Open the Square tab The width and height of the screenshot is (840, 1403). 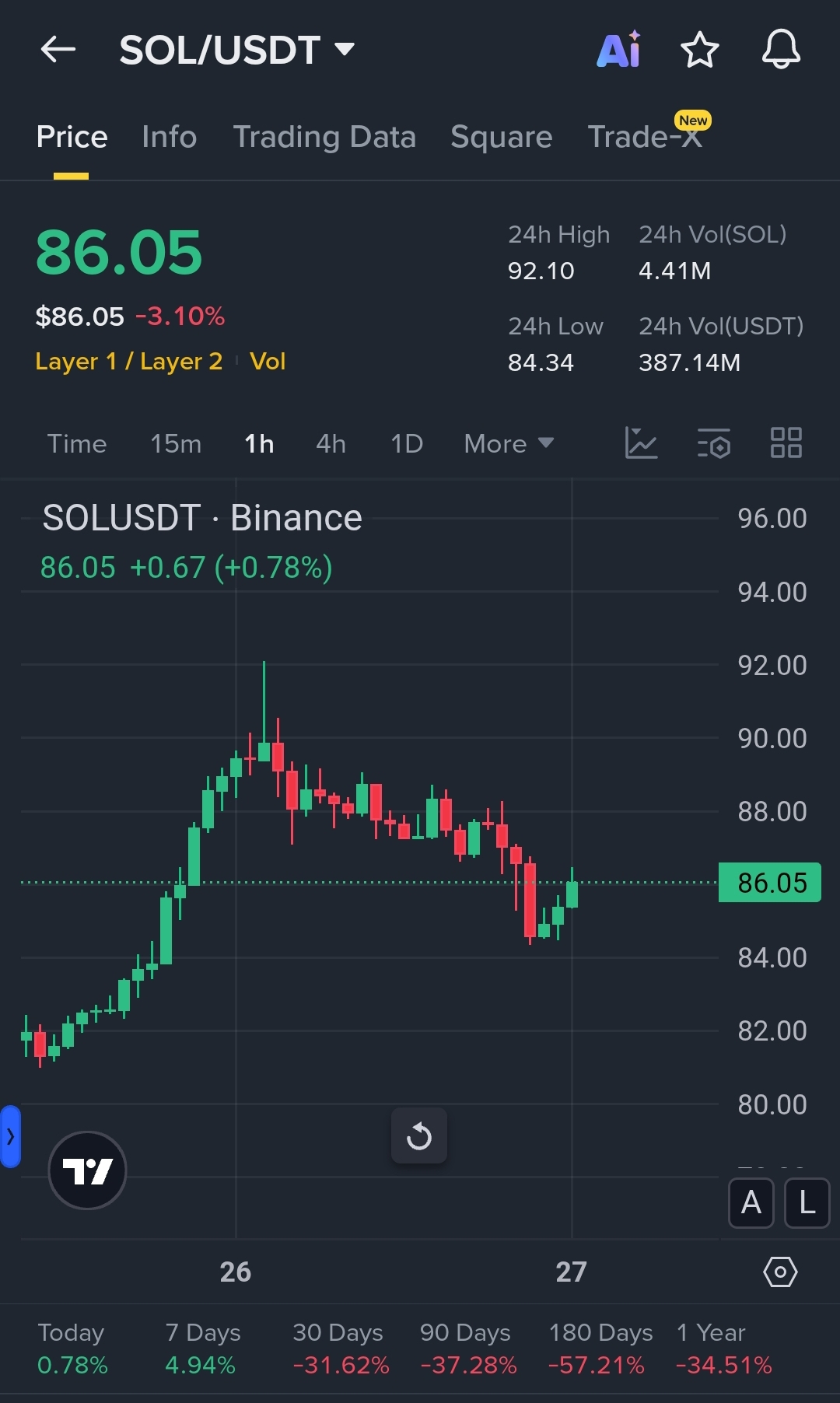[x=502, y=137]
